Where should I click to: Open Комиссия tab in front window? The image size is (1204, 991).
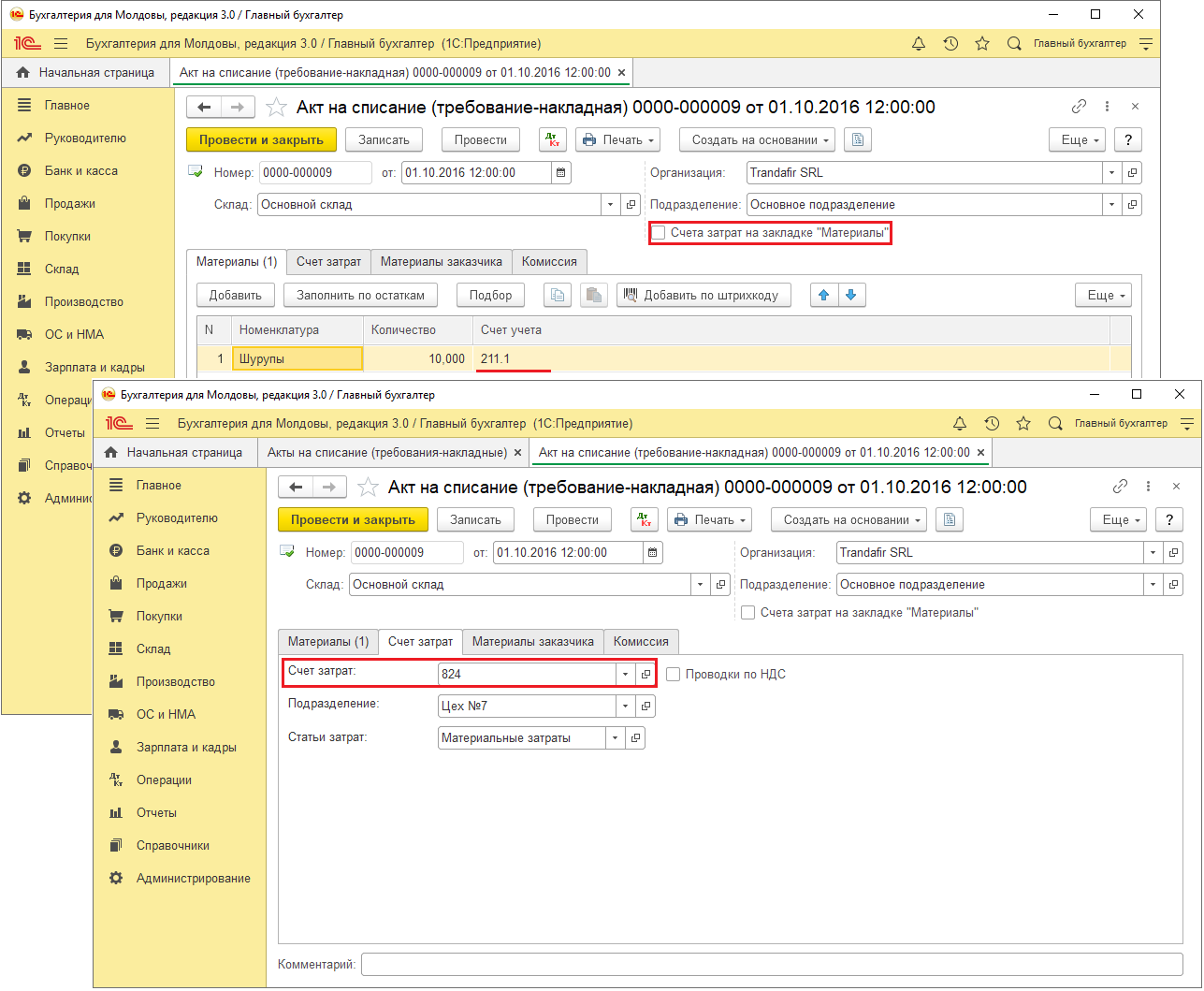(641, 641)
